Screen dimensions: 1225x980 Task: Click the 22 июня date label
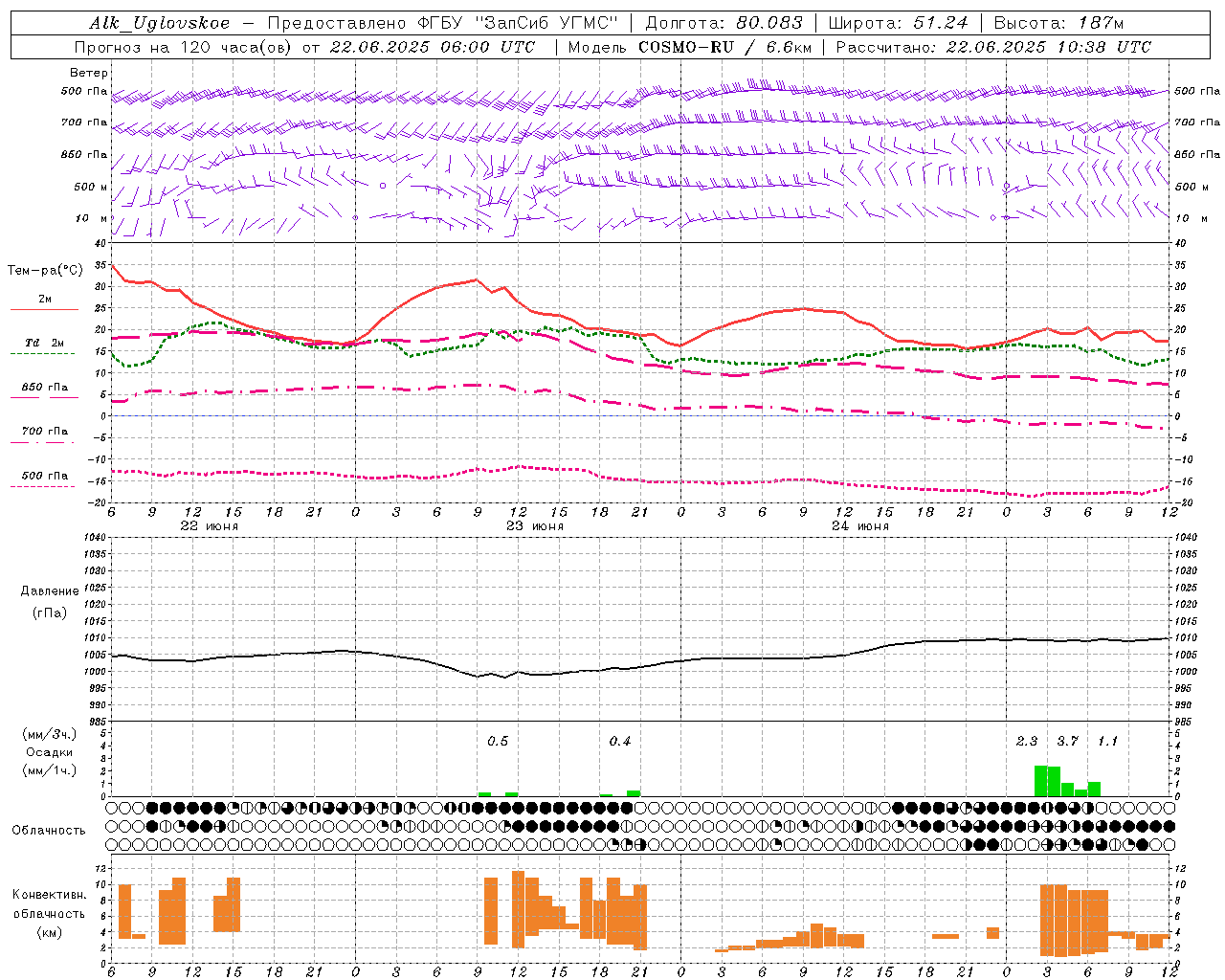(210, 526)
